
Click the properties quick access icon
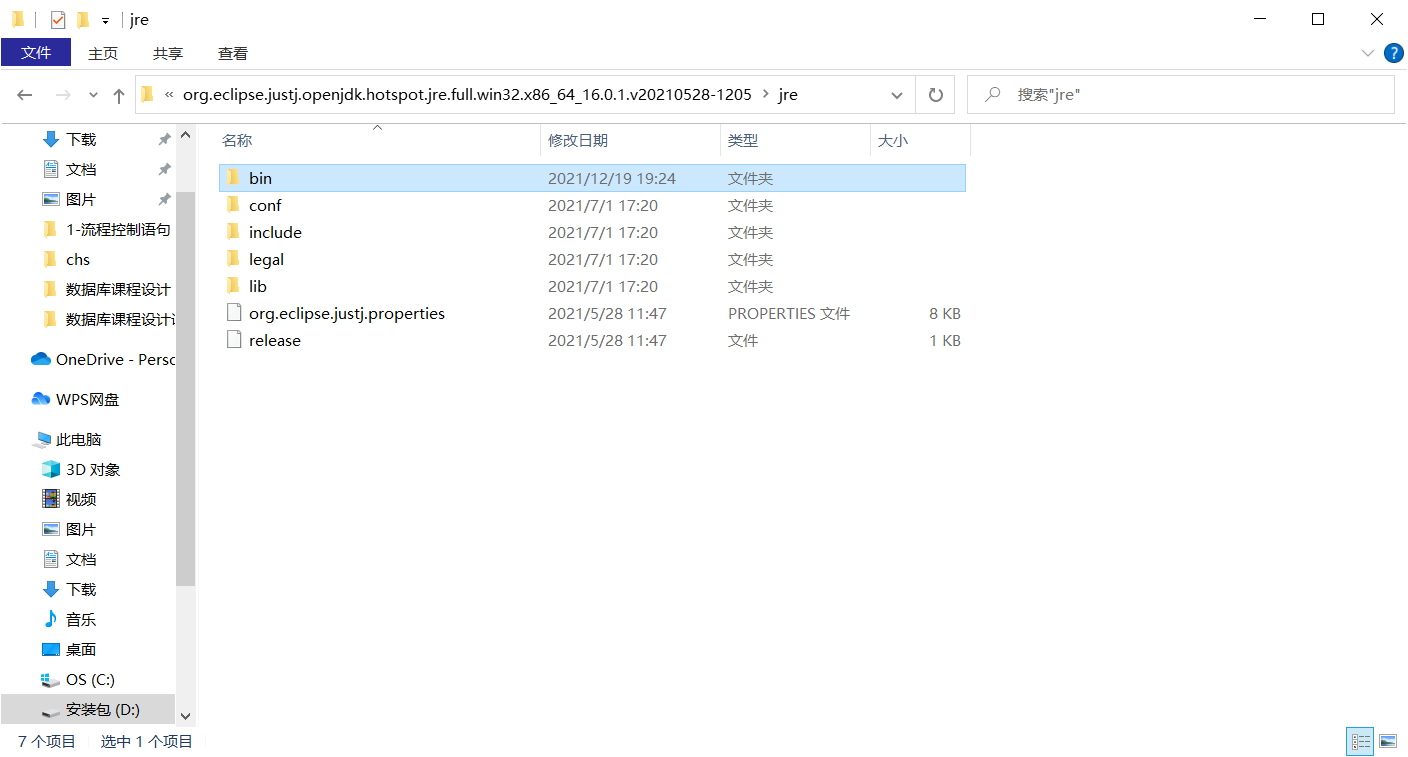pyautogui.click(x=58, y=19)
